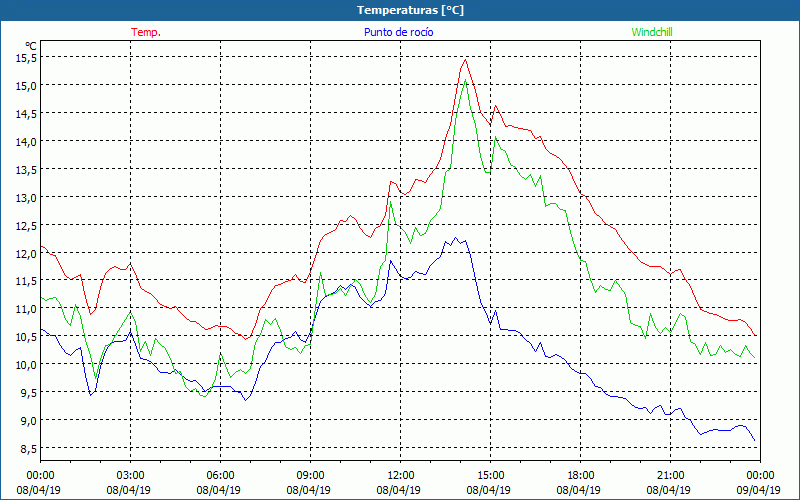Click the highest peak of the red Temp. curve
The image size is (800, 500).
465,60
